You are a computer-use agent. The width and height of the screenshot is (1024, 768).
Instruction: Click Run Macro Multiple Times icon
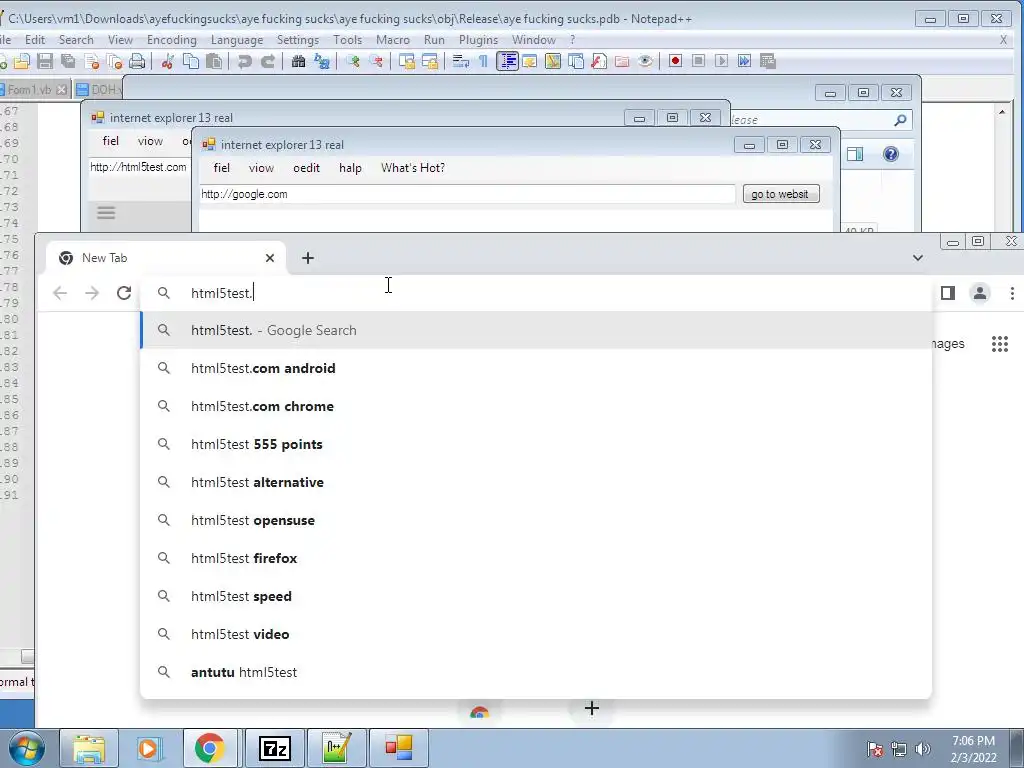coord(744,61)
